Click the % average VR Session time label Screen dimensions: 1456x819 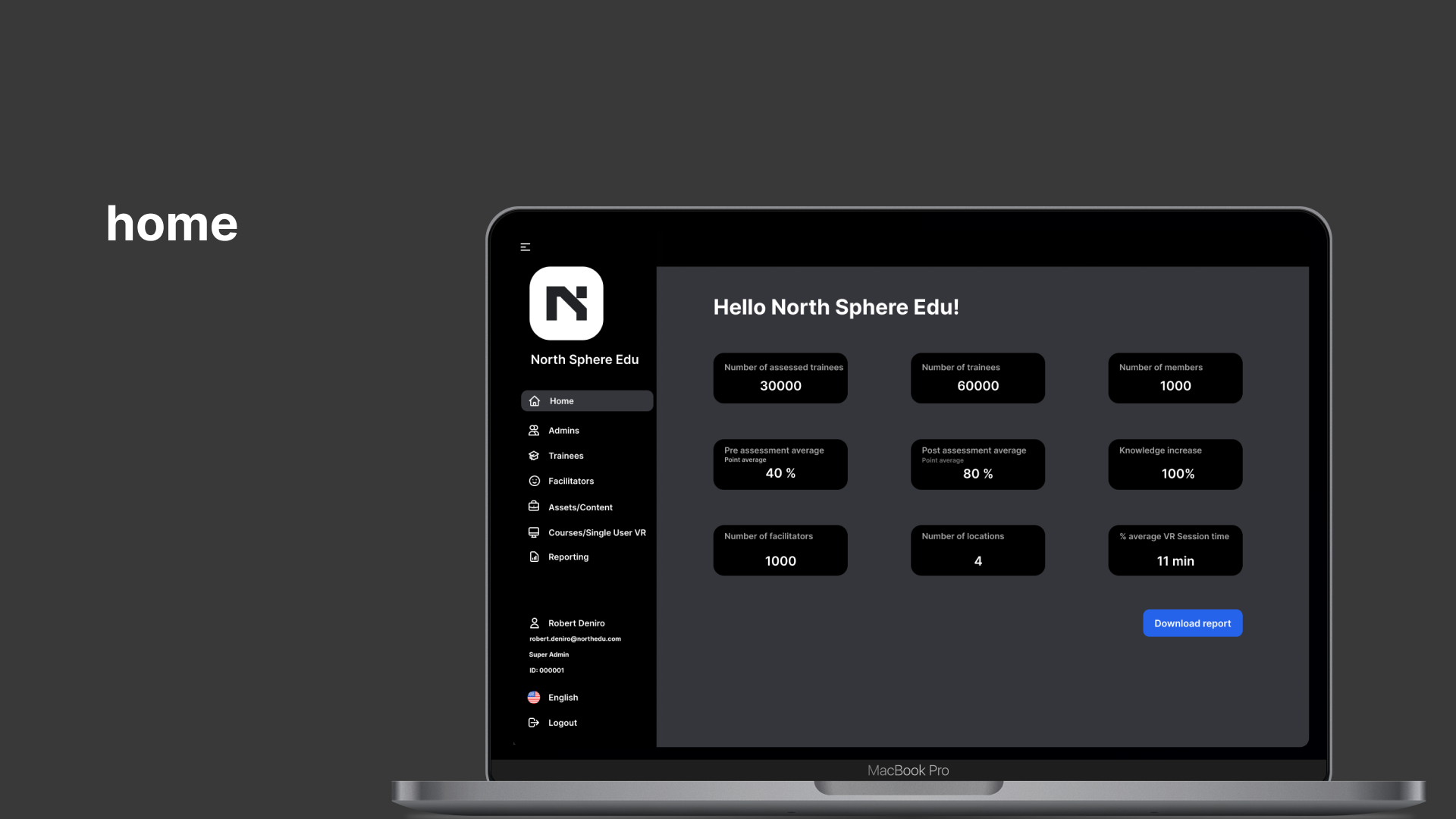tap(1174, 536)
